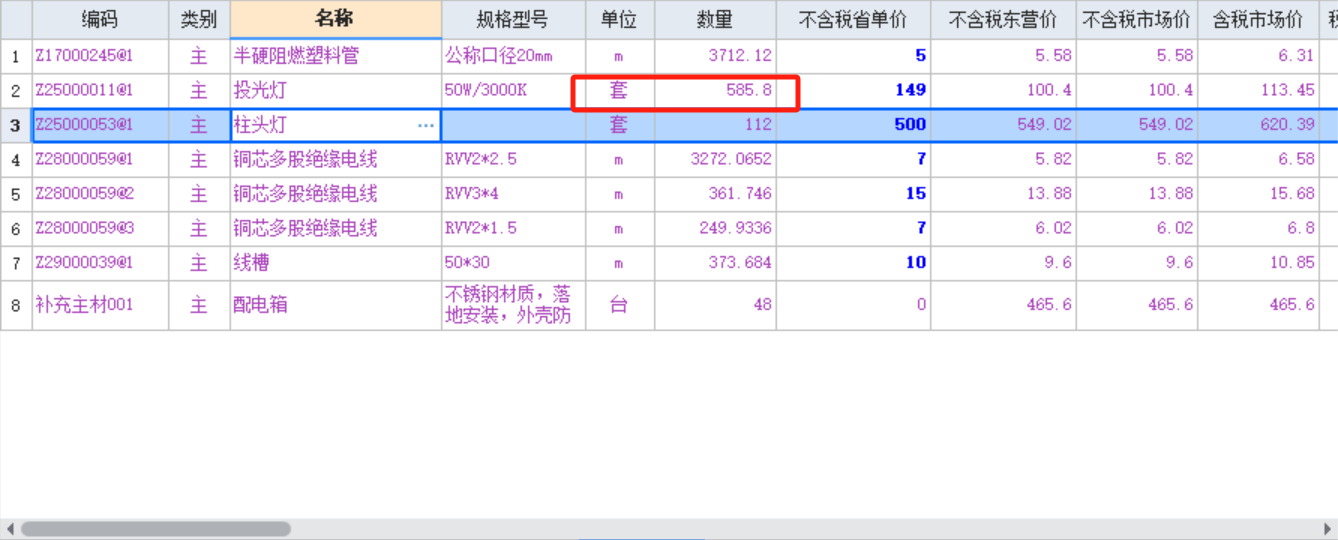Click code cell Z28000059@3
1338x540 pixels.
100,229
